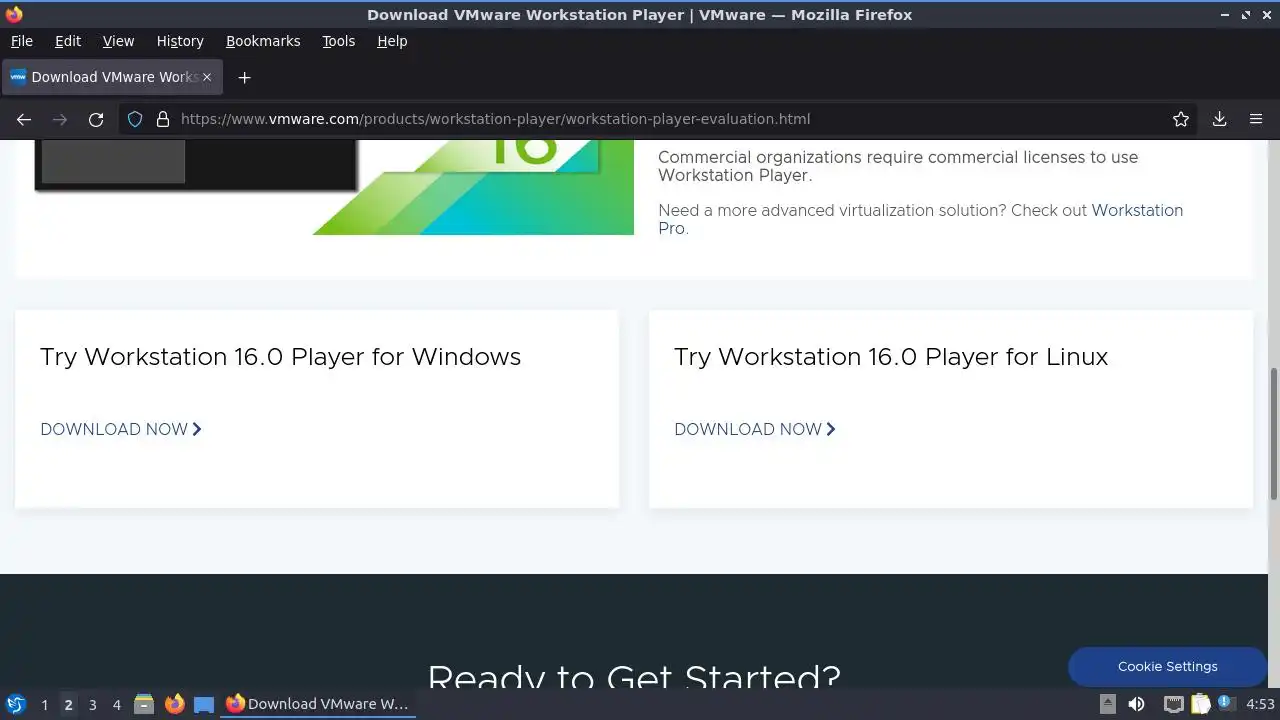Open the Tools menu
Viewport: 1280px width, 720px height.
pos(338,41)
